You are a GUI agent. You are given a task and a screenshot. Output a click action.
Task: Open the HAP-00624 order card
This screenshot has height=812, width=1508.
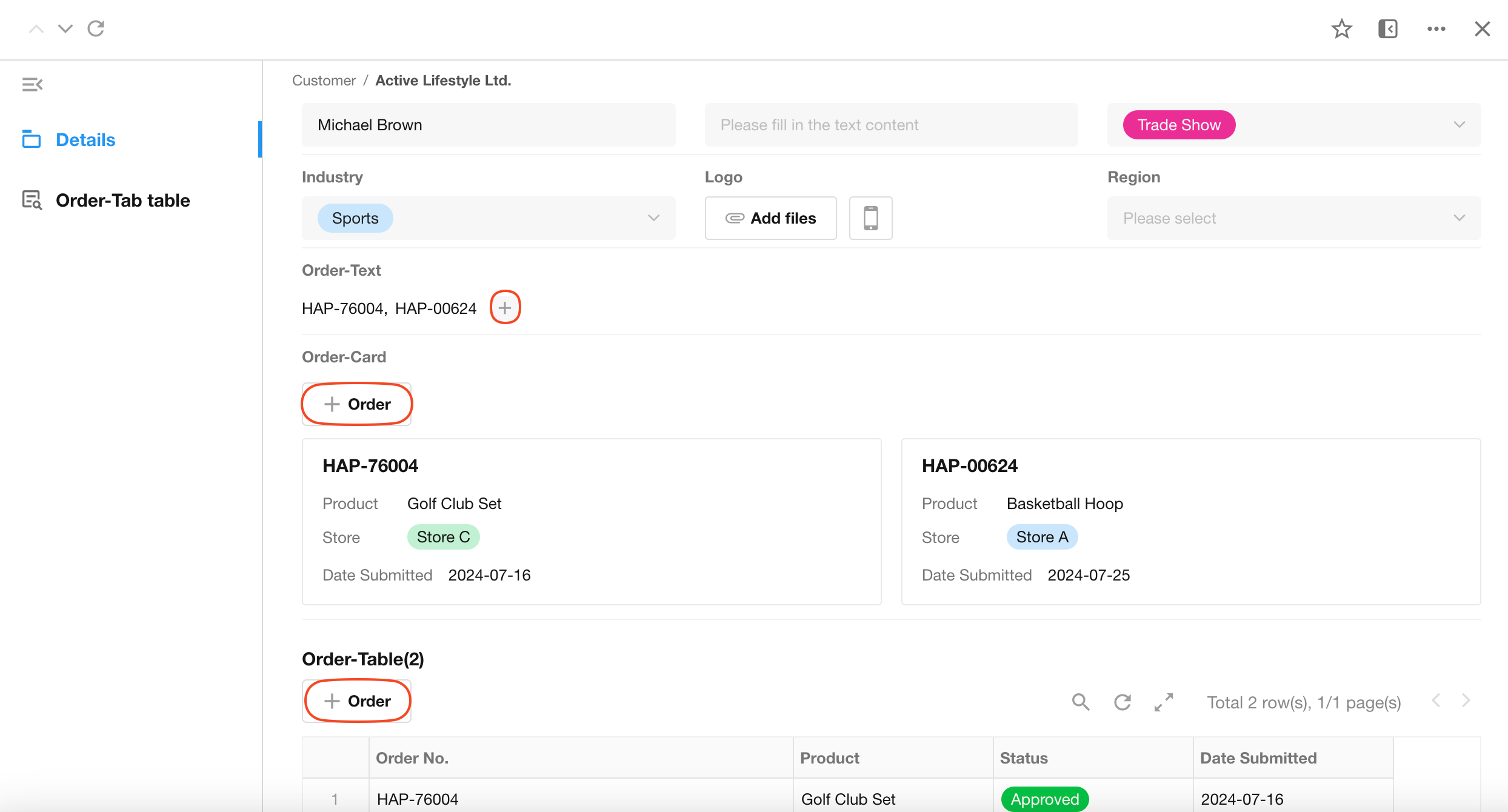click(x=1190, y=521)
